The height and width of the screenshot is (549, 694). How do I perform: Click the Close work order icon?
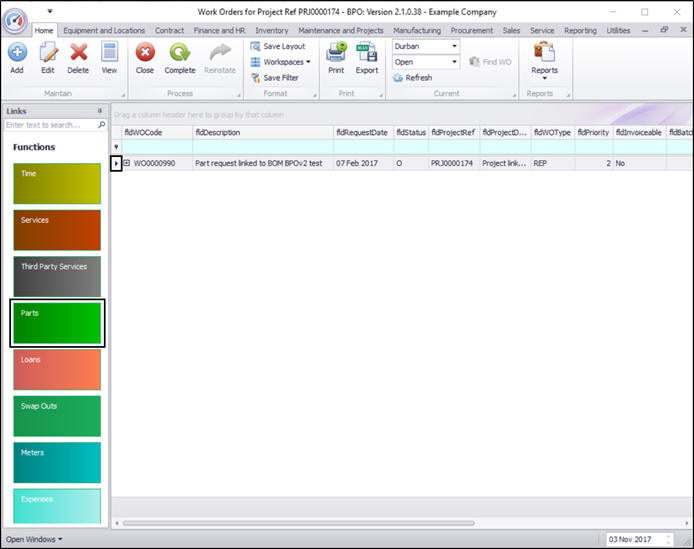click(145, 52)
